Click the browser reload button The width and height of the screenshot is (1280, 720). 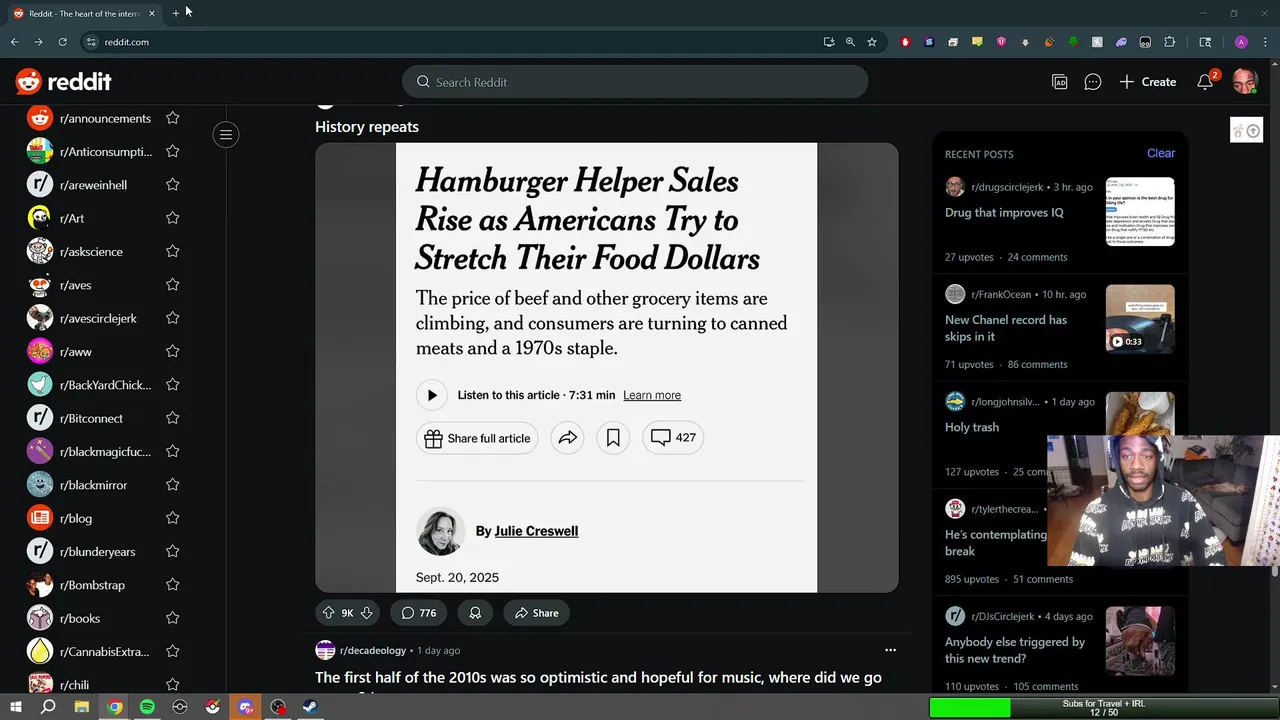pyautogui.click(x=62, y=42)
